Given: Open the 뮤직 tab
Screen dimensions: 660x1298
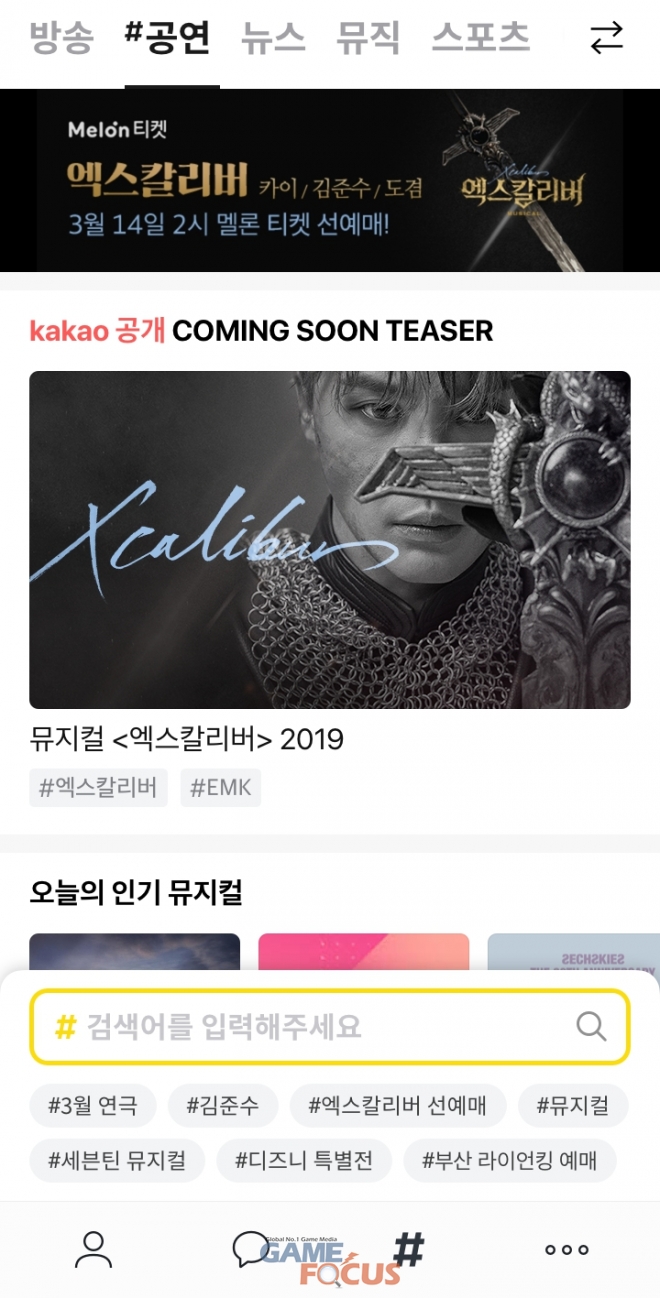Looking at the screenshot, I should [x=368, y=38].
